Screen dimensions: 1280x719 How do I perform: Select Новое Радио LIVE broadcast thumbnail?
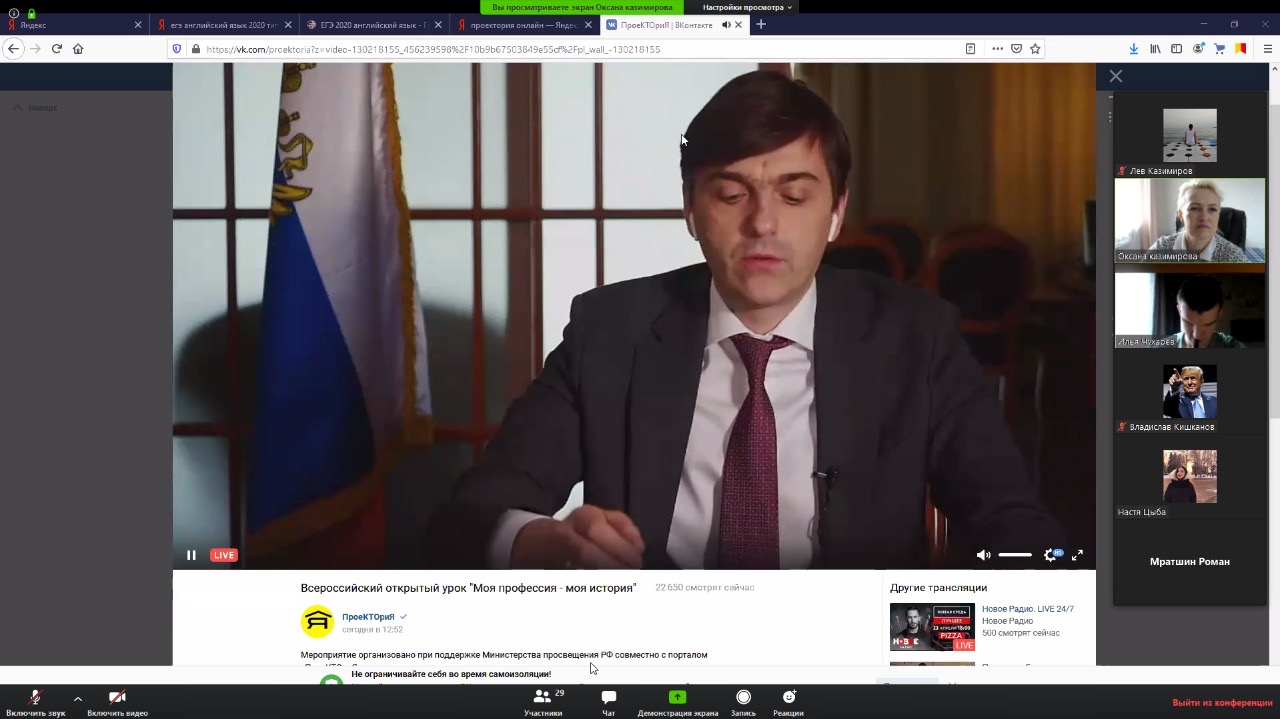[x=931, y=627]
